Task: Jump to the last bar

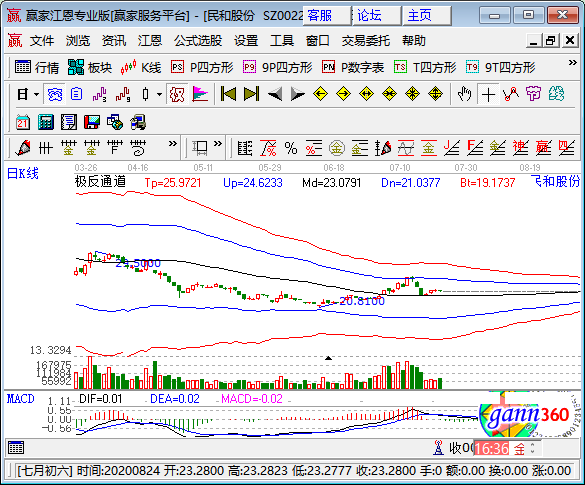Action: (x=251, y=94)
